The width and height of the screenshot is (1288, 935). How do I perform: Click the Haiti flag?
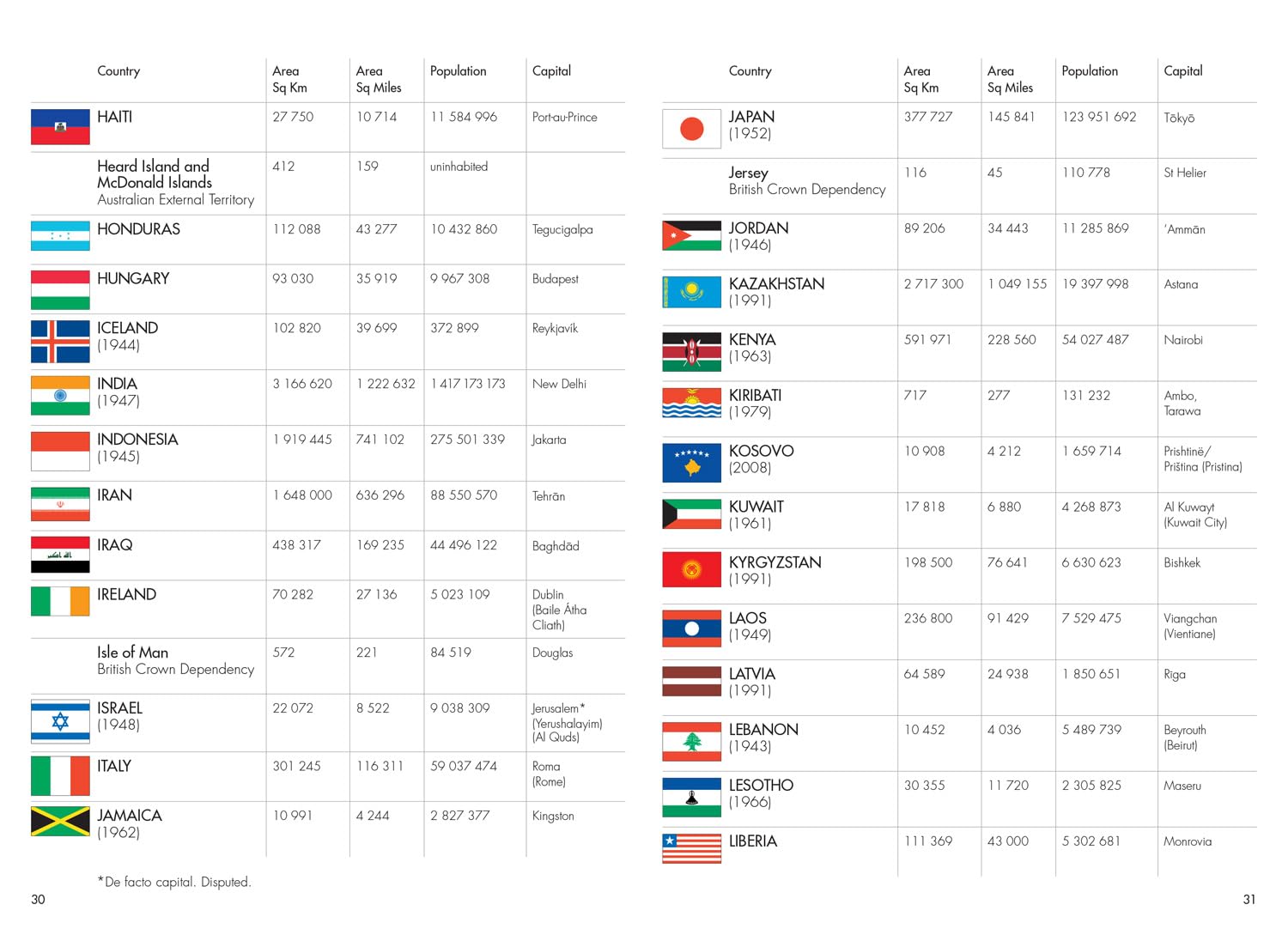coord(60,126)
